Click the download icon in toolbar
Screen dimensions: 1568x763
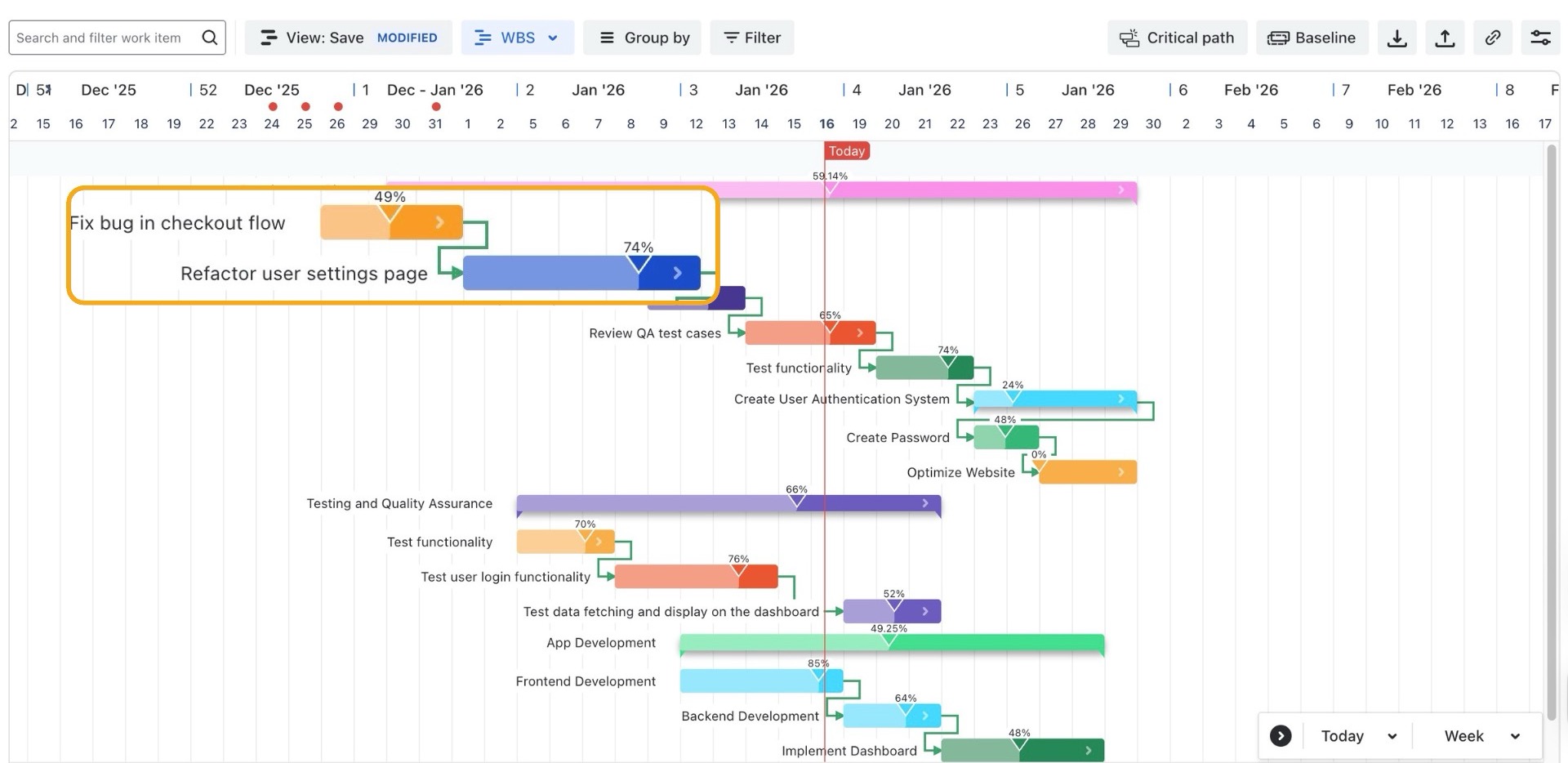[1397, 38]
